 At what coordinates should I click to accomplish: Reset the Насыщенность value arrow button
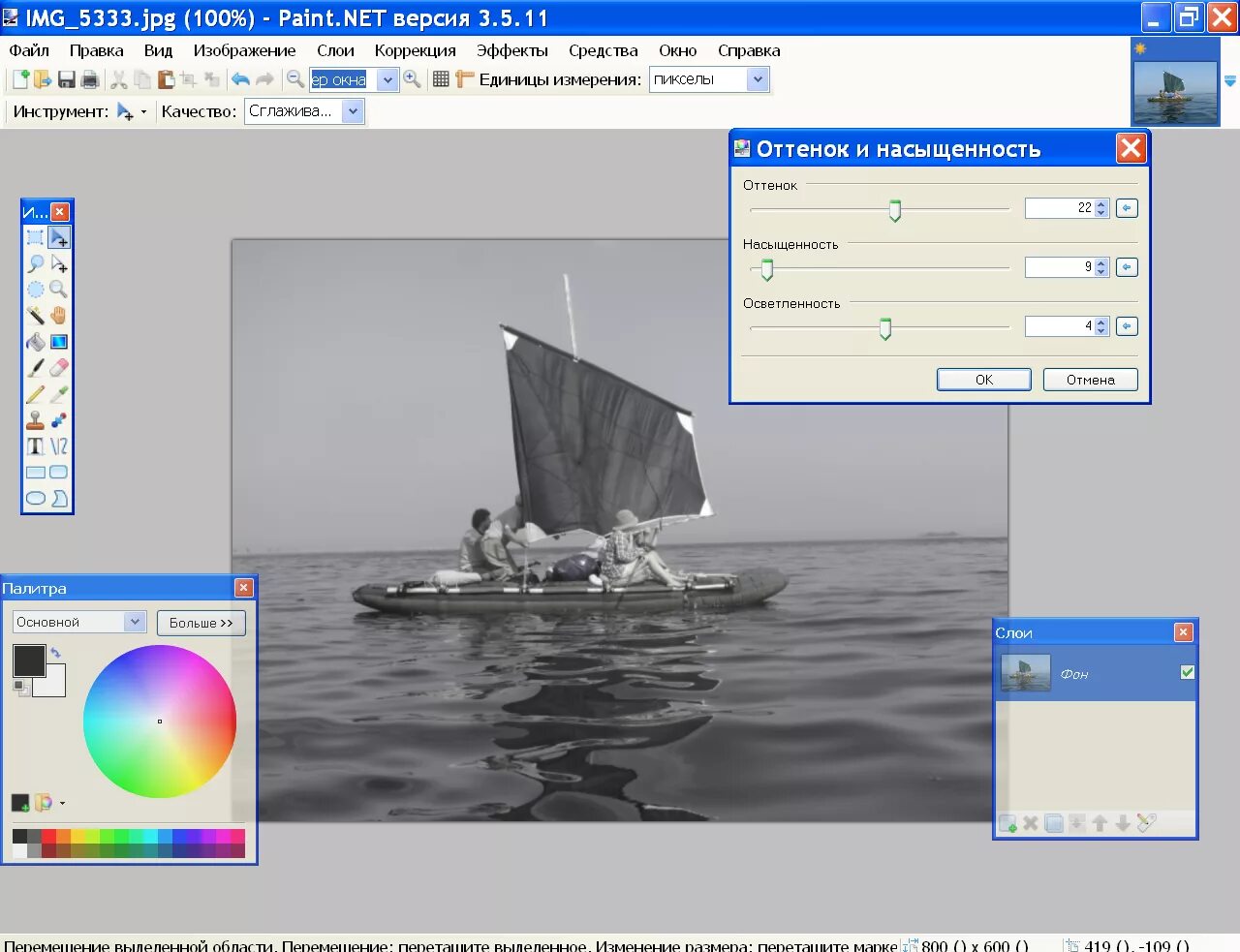[1127, 267]
